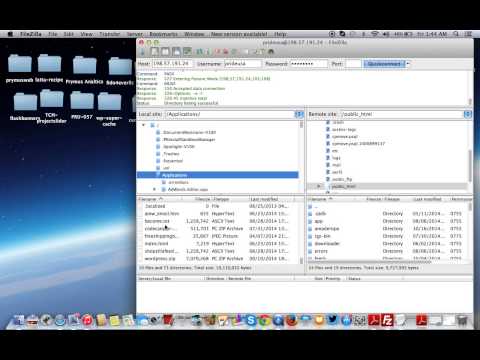Viewport: 480px width, 360px height.
Task: Select the Applications folder in local tree
Action: pyautogui.click(x=218, y=175)
